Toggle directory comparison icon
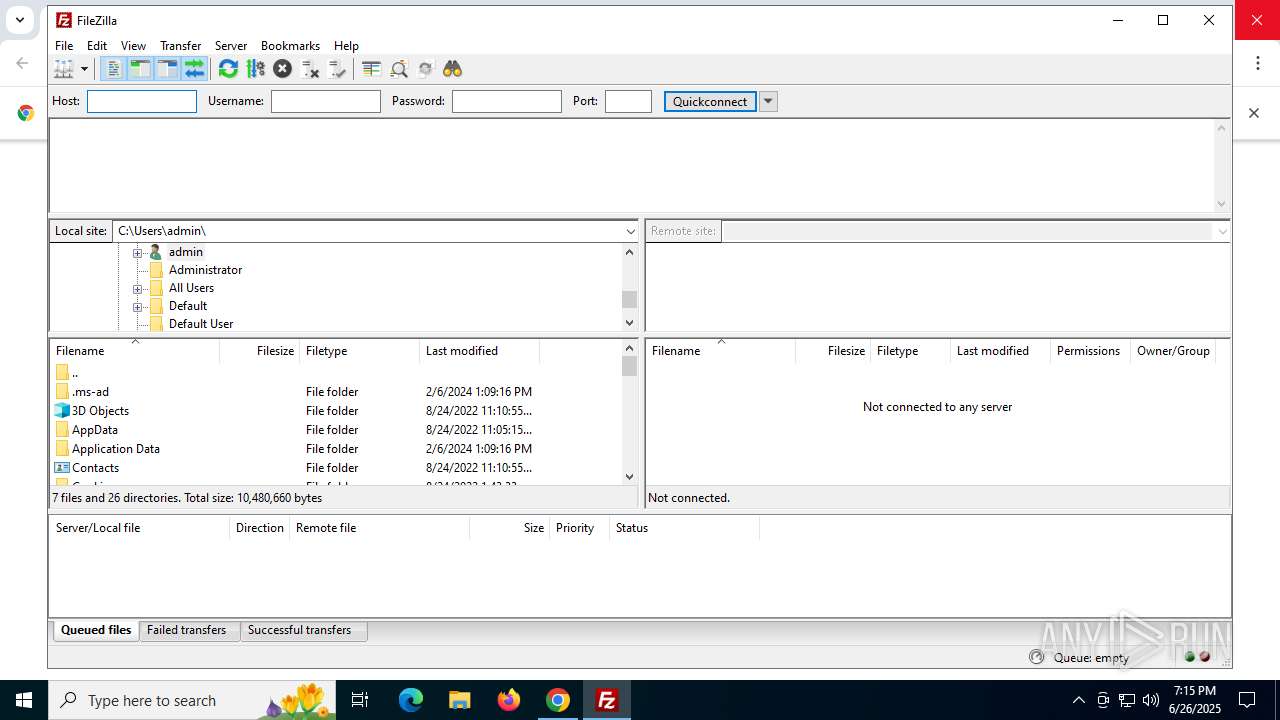This screenshot has width=1280, height=720. [x=398, y=69]
